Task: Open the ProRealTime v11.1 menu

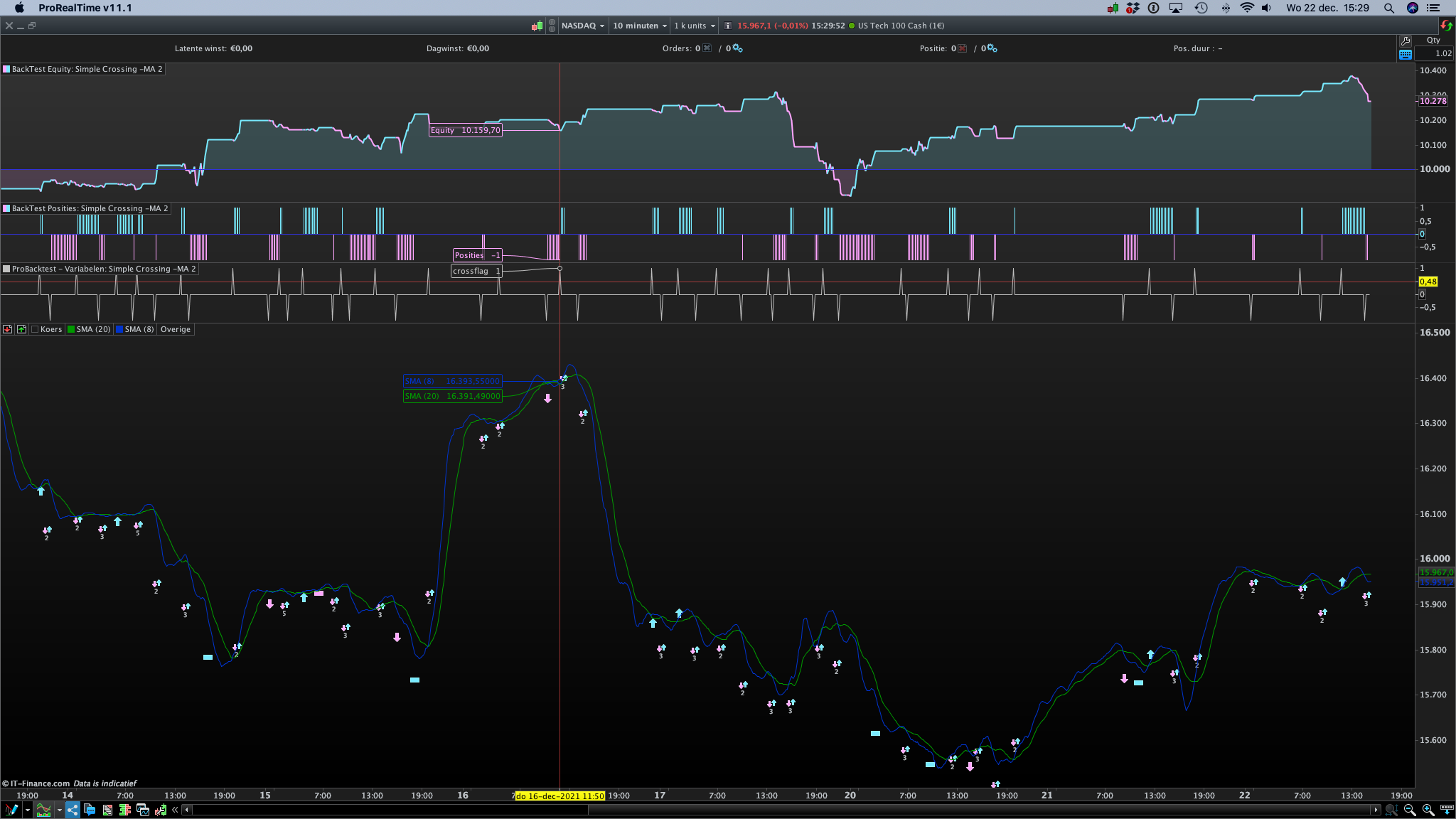Action: [x=85, y=8]
